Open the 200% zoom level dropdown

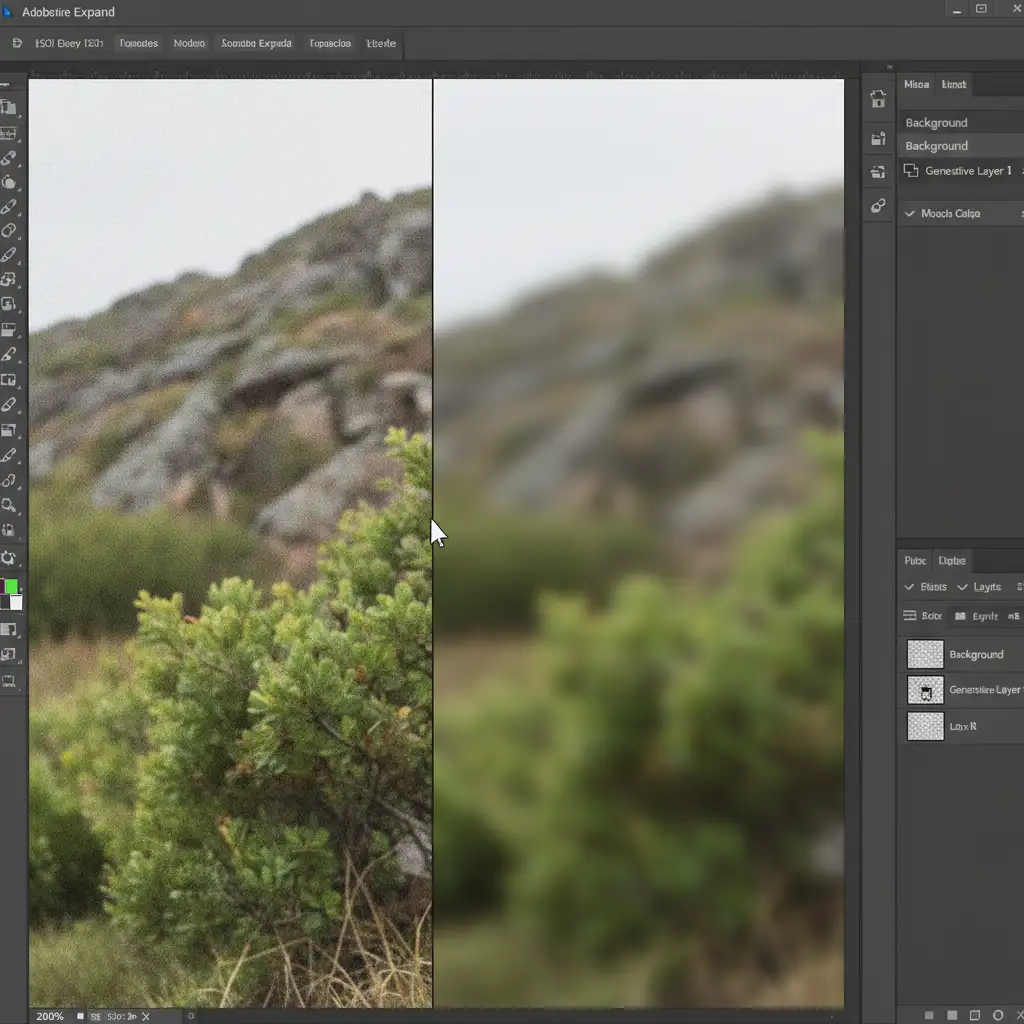click(50, 1016)
